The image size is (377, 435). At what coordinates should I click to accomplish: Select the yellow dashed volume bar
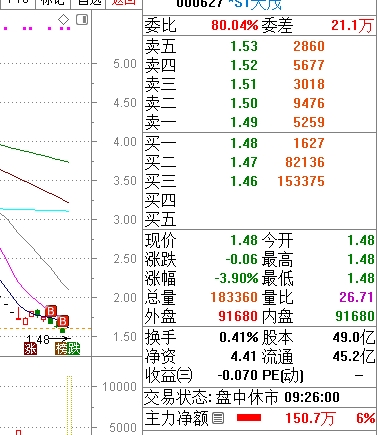[69, 405]
